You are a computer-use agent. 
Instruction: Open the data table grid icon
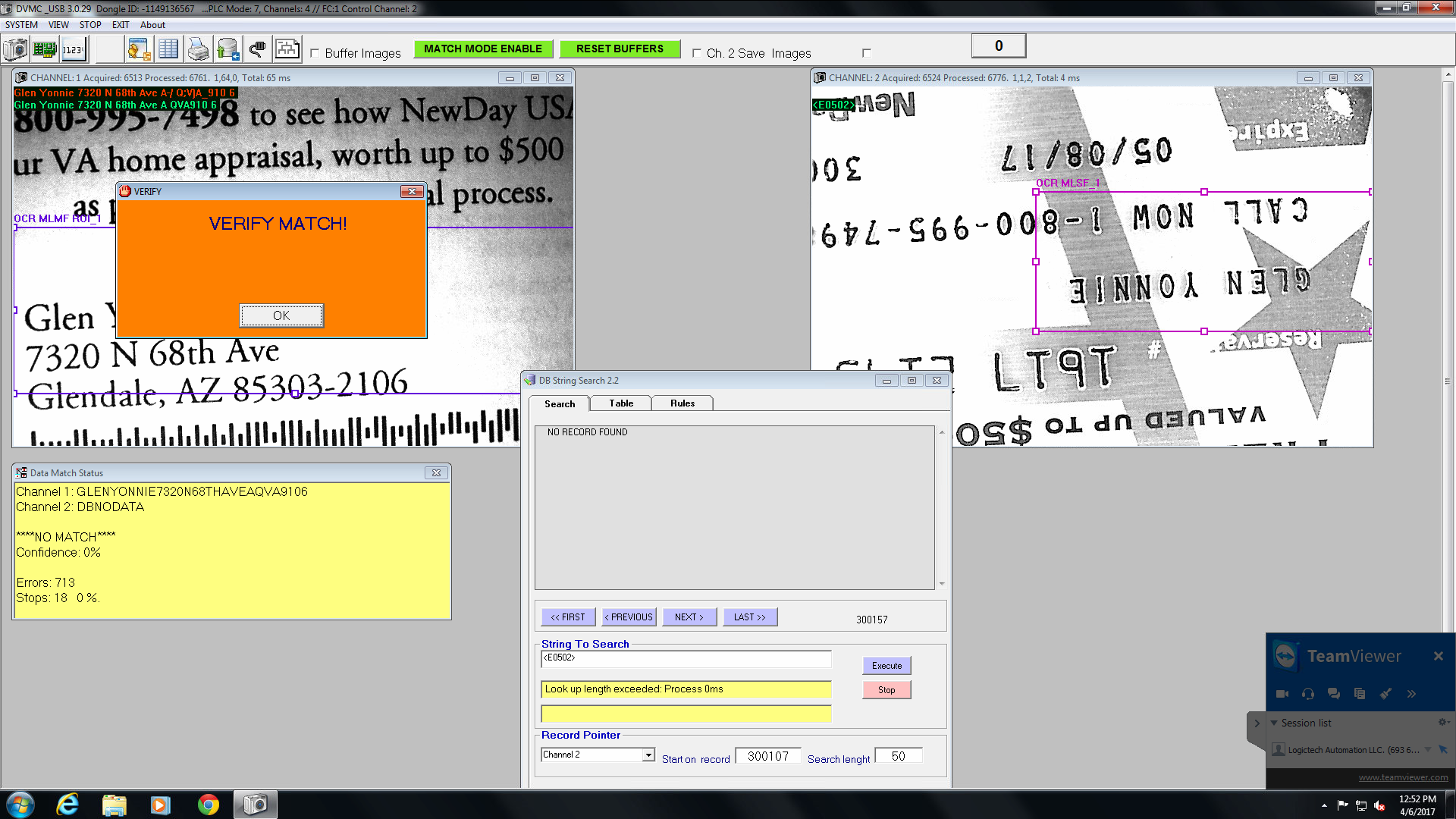tap(168, 50)
